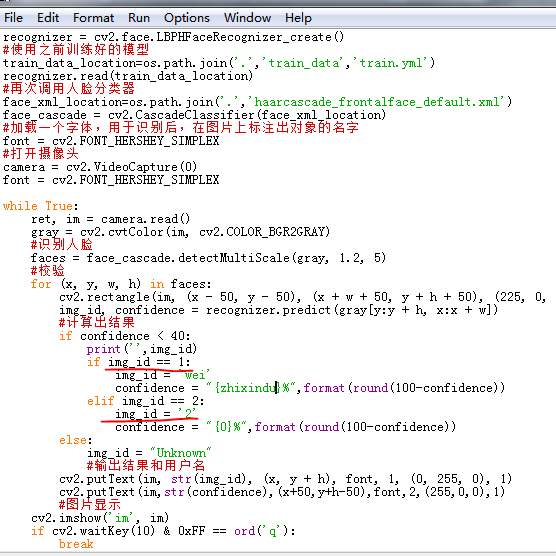This screenshot has height=556, width=556.
Task: Click the string 'haarcascade_frontalface_default.xml'
Action: click(377, 102)
